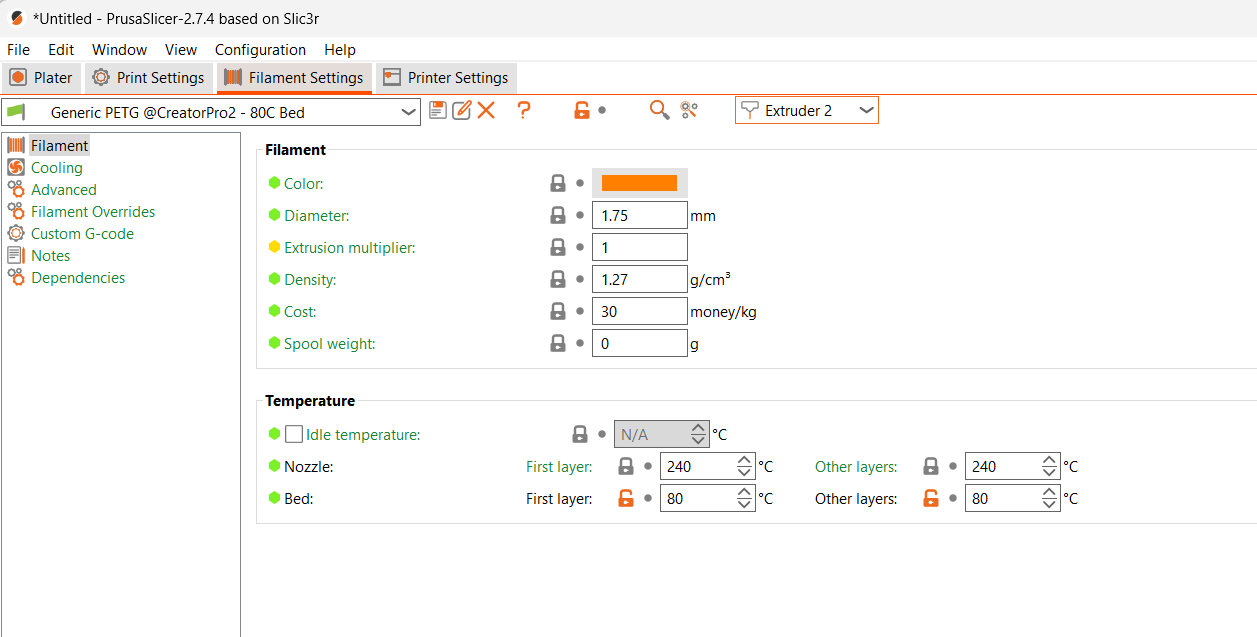Click the lock icon beside Diameter
The image size is (1257, 637).
coord(558,215)
